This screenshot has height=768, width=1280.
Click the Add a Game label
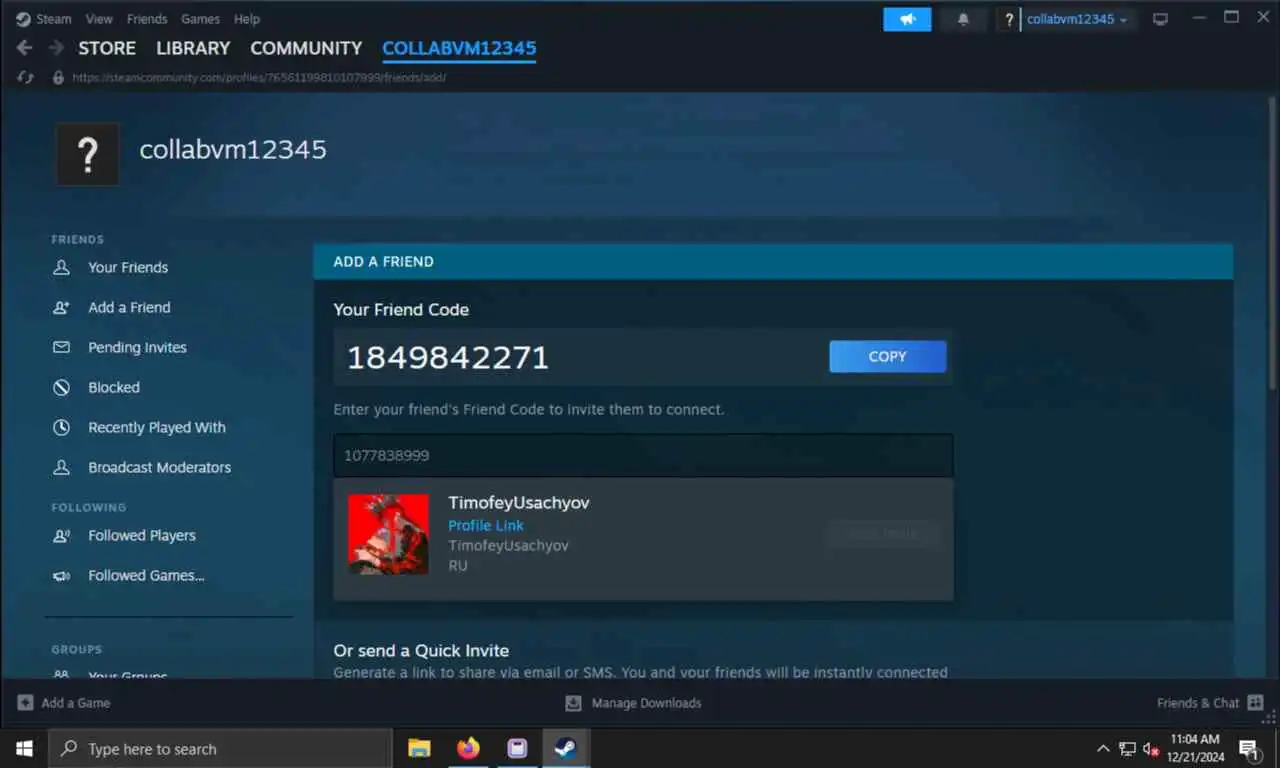pyautogui.click(x=76, y=703)
